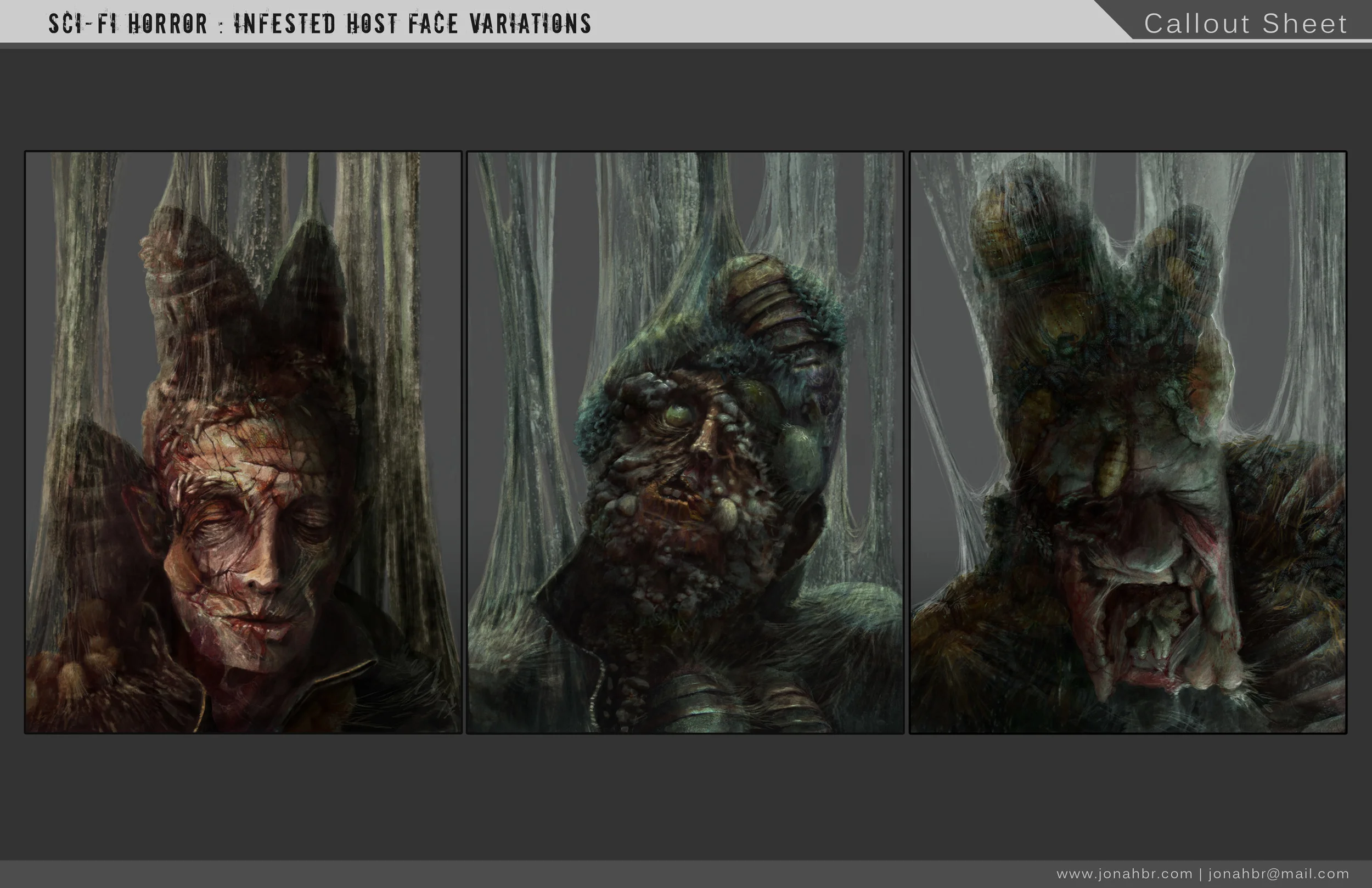The width and height of the screenshot is (1372, 888).
Task: Click the "Callout Sheet" label
Action: [1246, 24]
